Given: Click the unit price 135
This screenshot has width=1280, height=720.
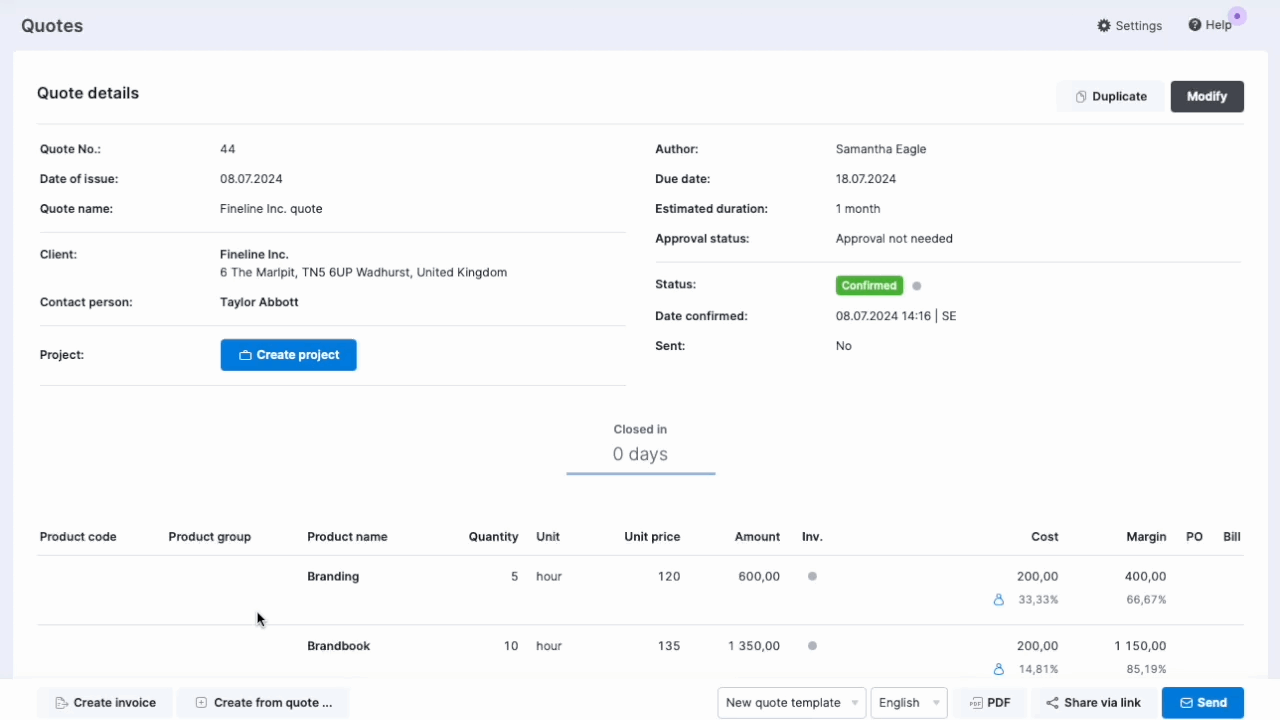Looking at the screenshot, I should [669, 646].
